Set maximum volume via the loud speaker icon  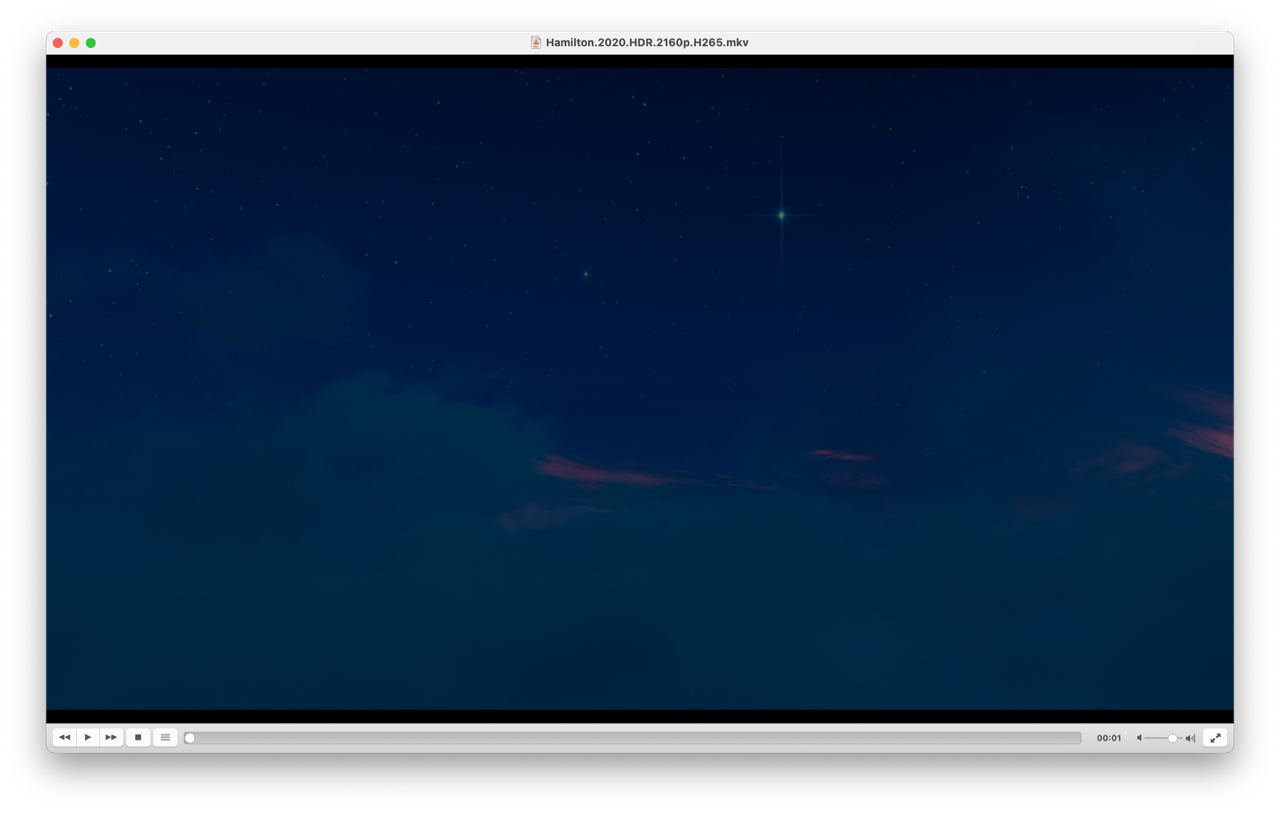[1190, 738]
